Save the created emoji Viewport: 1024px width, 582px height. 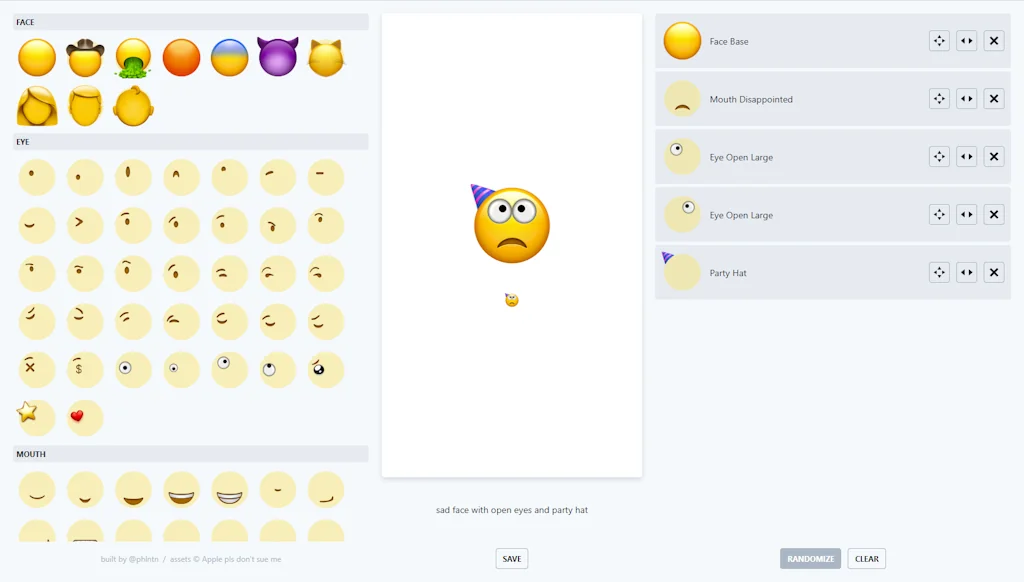[x=511, y=558]
